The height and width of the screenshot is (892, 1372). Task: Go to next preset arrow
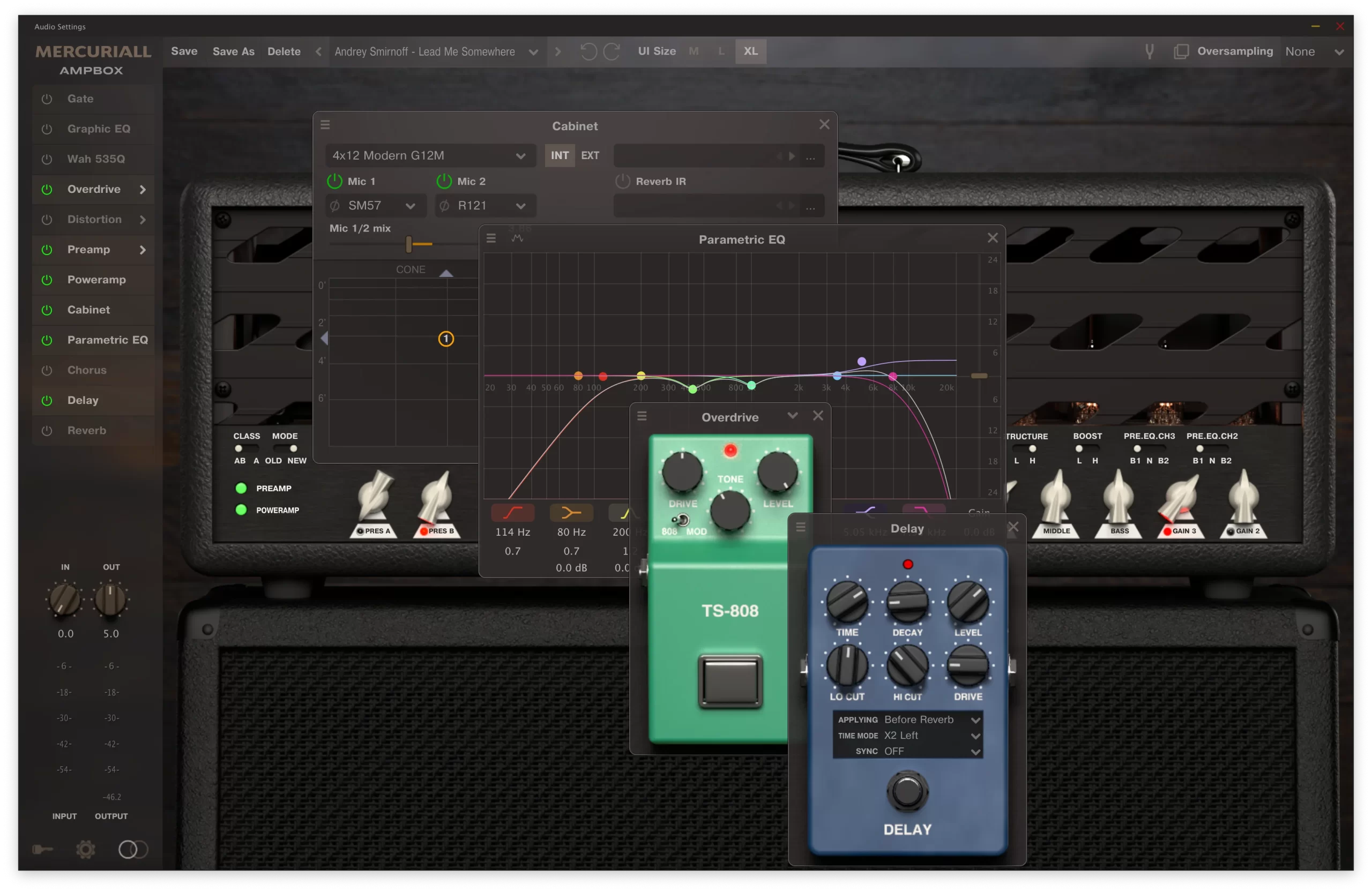pyautogui.click(x=557, y=51)
